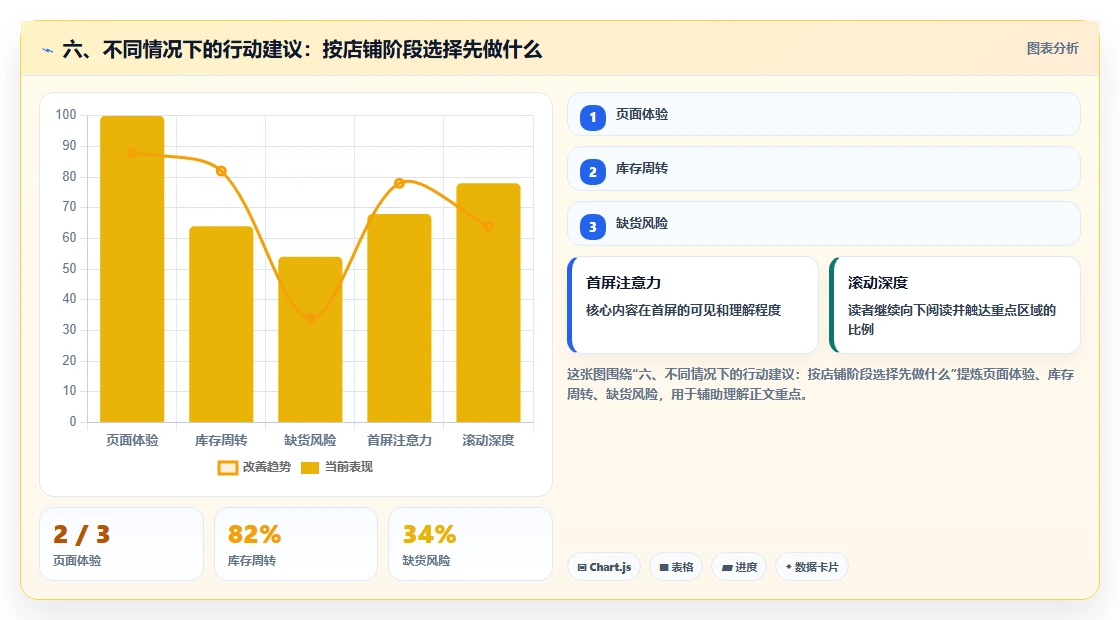Click the summary paragraph starting 这张图围绕

(x=820, y=384)
